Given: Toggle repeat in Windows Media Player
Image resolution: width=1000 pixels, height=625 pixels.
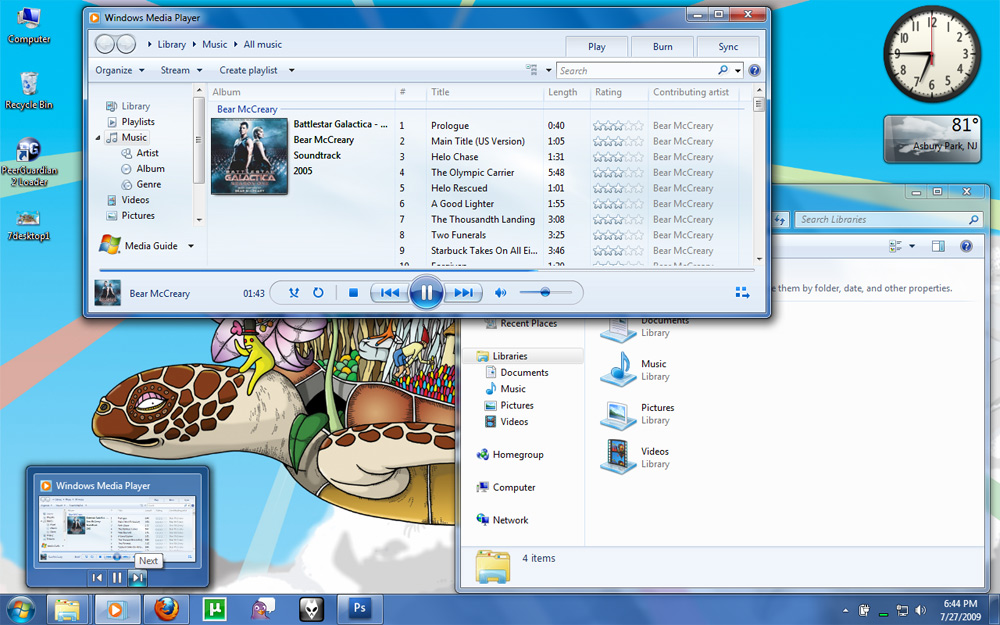Looking at the screenshot, I should [x=318, y=293].
